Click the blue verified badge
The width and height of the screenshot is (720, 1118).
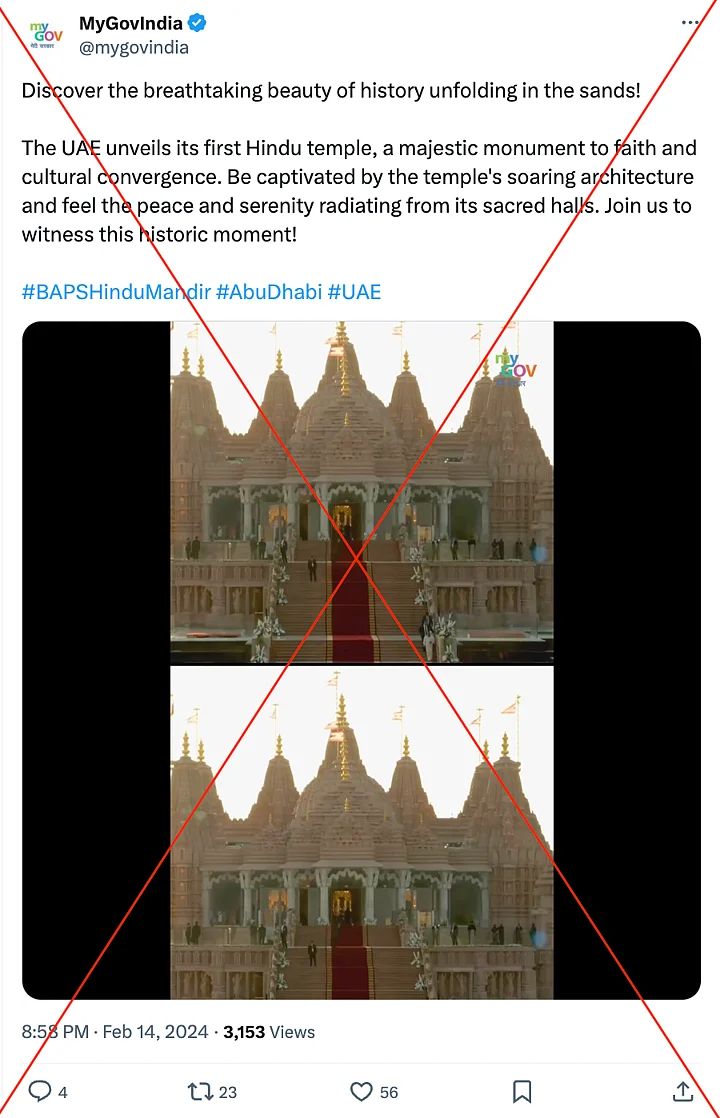coord(197,23)
